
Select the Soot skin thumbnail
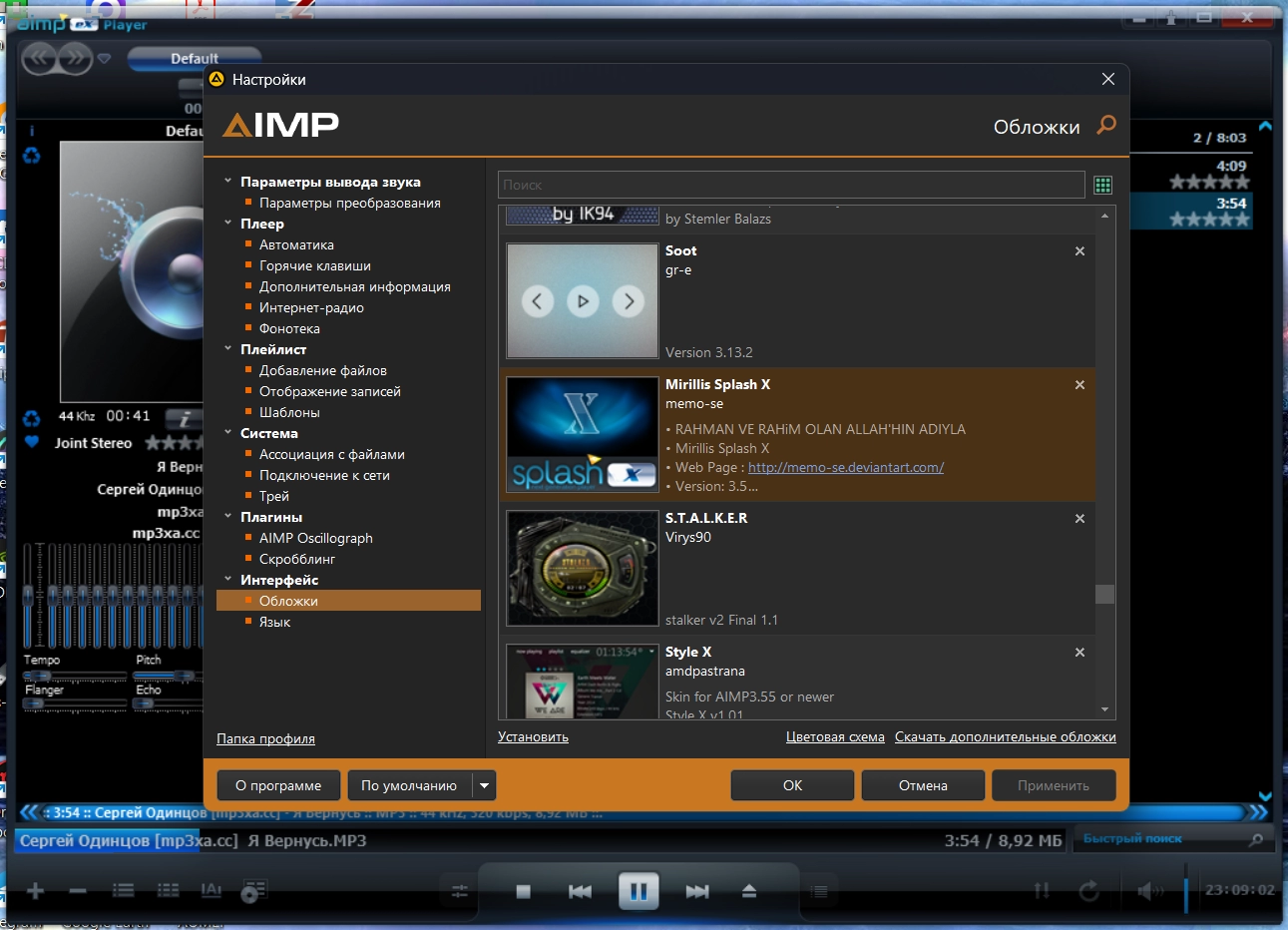coord(583,300)
